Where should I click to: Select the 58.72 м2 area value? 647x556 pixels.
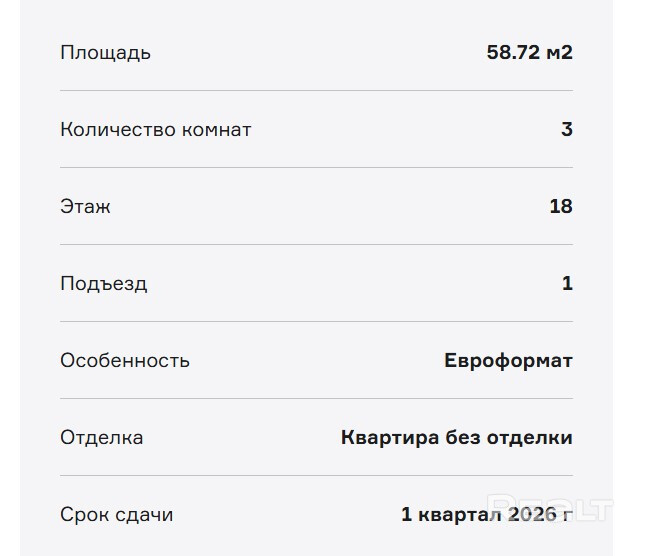[x=529, y=53]
